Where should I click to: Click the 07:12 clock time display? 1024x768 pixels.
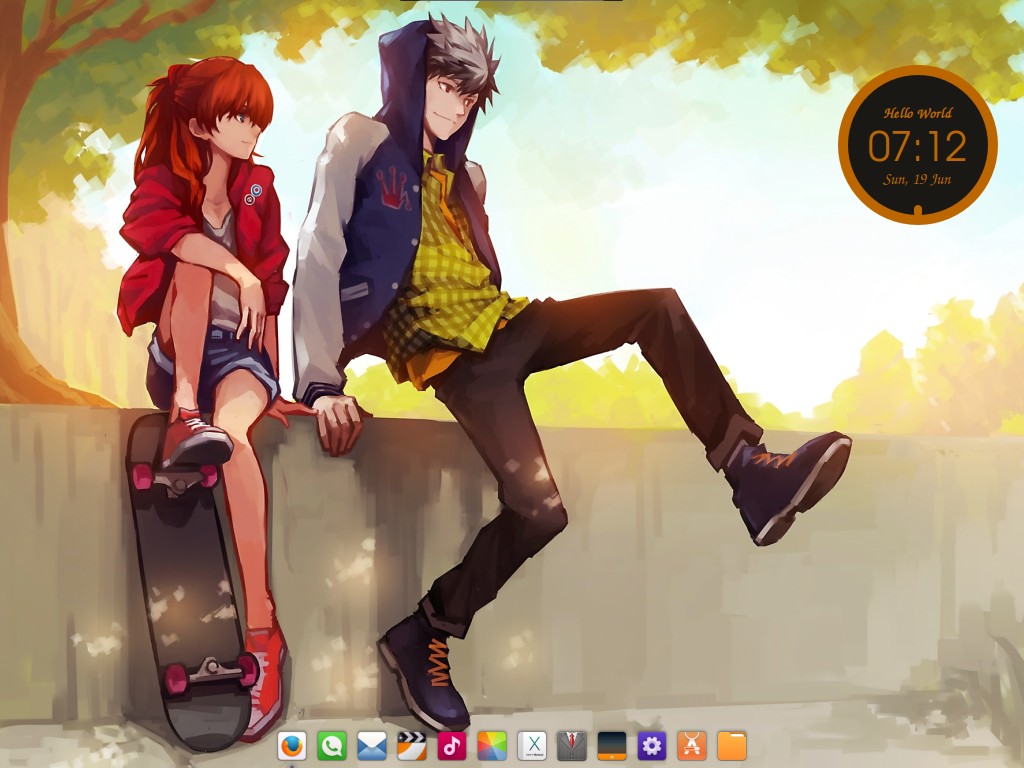tap(917, 146)
